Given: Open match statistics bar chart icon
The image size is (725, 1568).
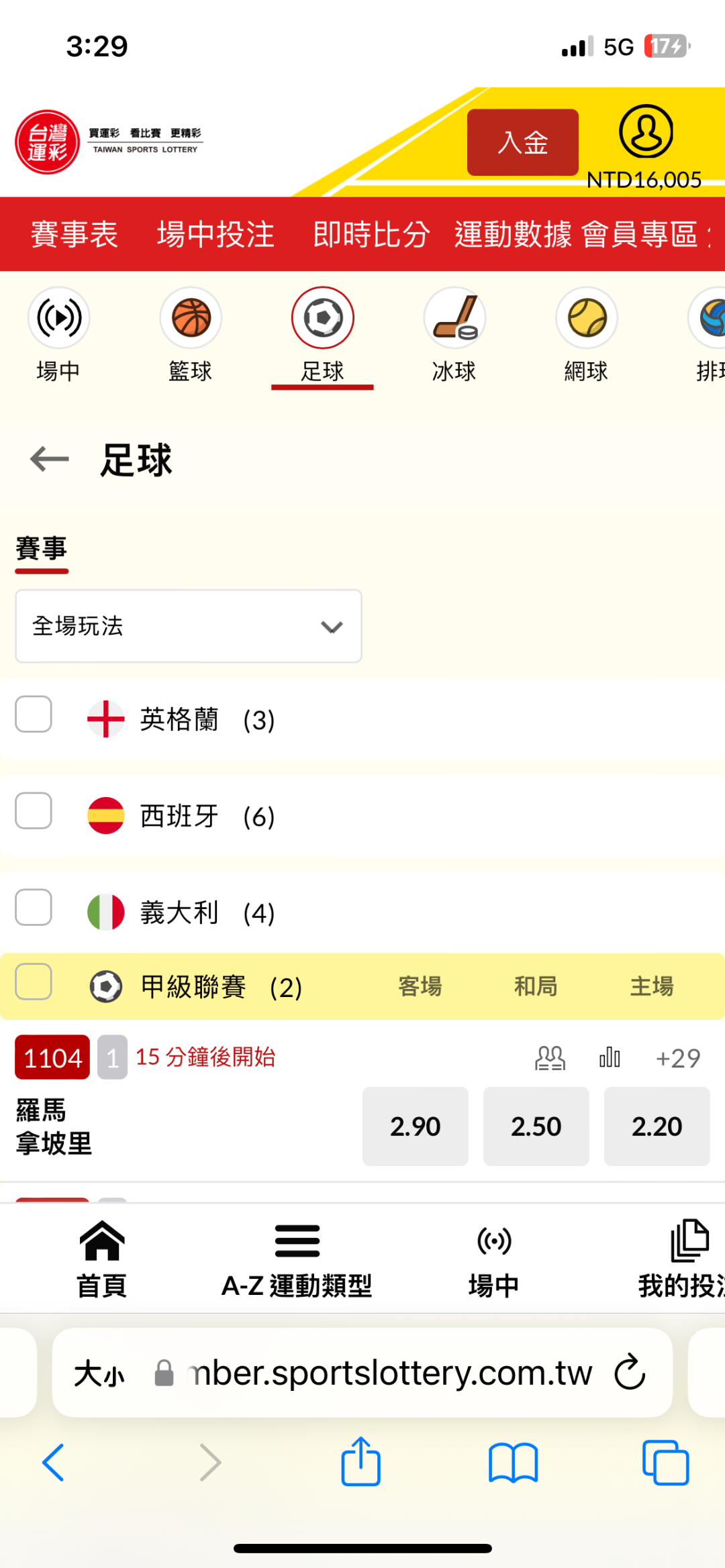Looking at the screenshot, I should [610, 1058].
